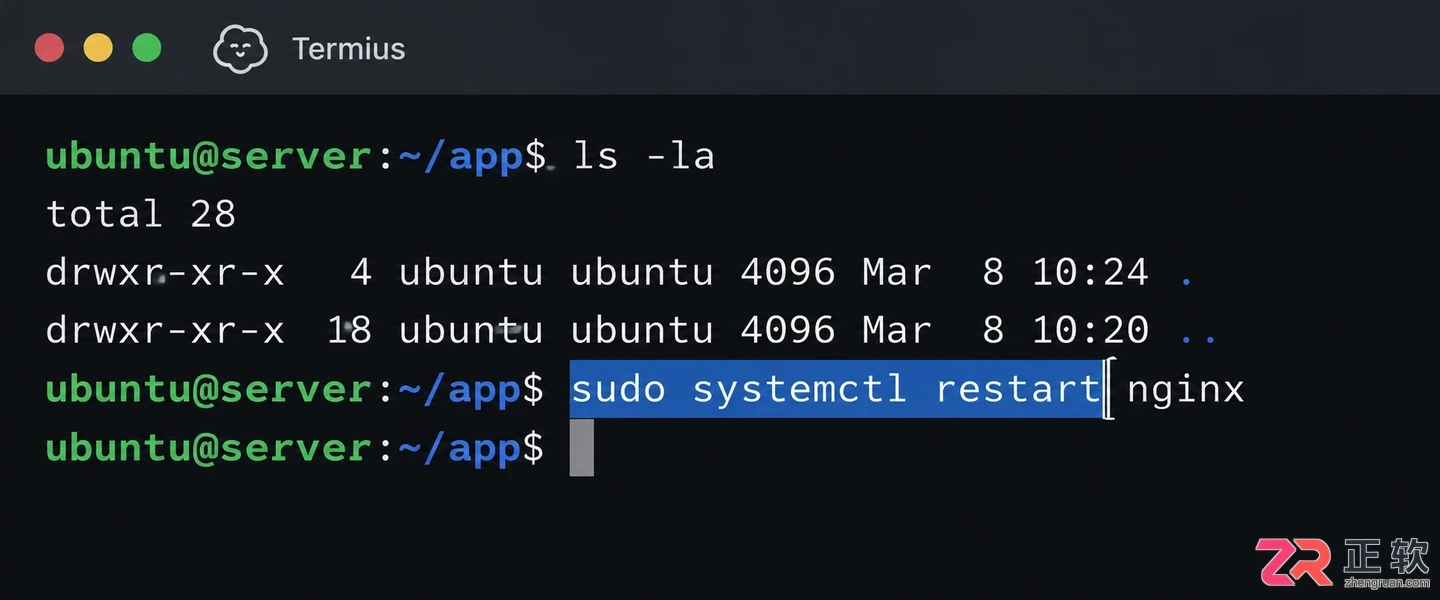Click the ZR zhengruan watermark logo
The image size is (1440, 600).
(x=1343, y=562)
